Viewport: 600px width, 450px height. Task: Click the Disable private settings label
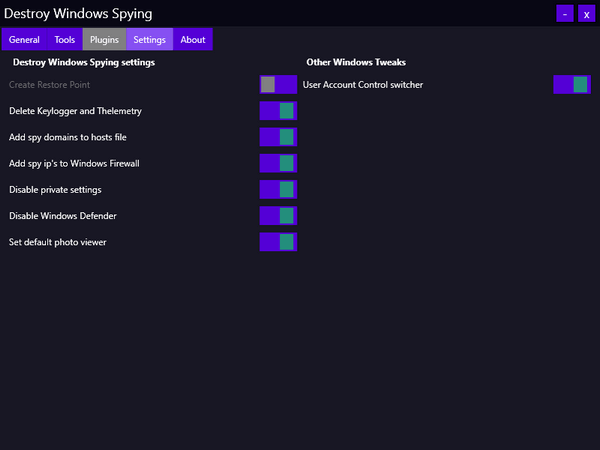click(55, 189)
